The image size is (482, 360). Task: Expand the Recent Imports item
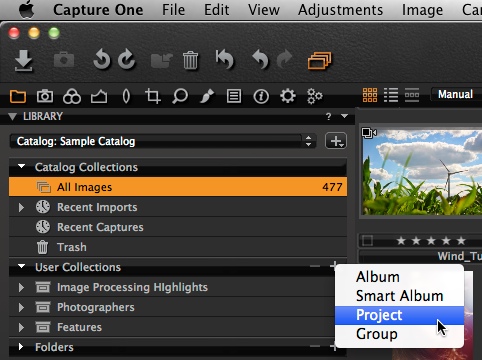pyautogui.click(x=21, y=207)
